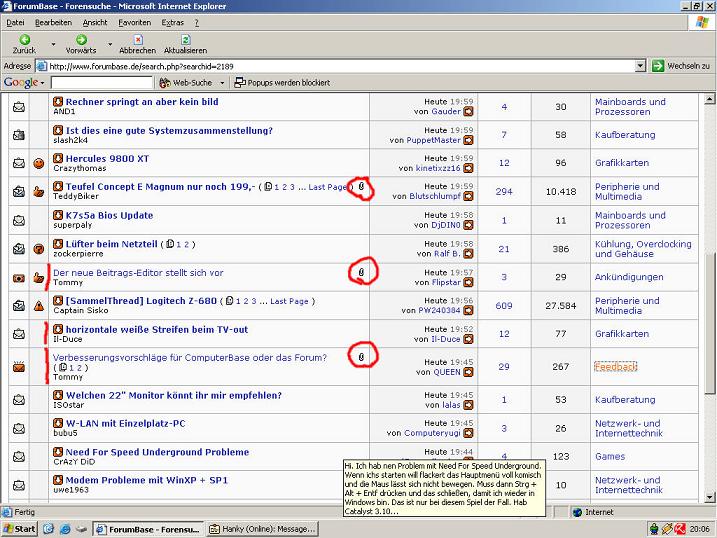Click vertical scrollbar thumb
Viewport: 717px width, 538px height.
(x=709, y=322)
